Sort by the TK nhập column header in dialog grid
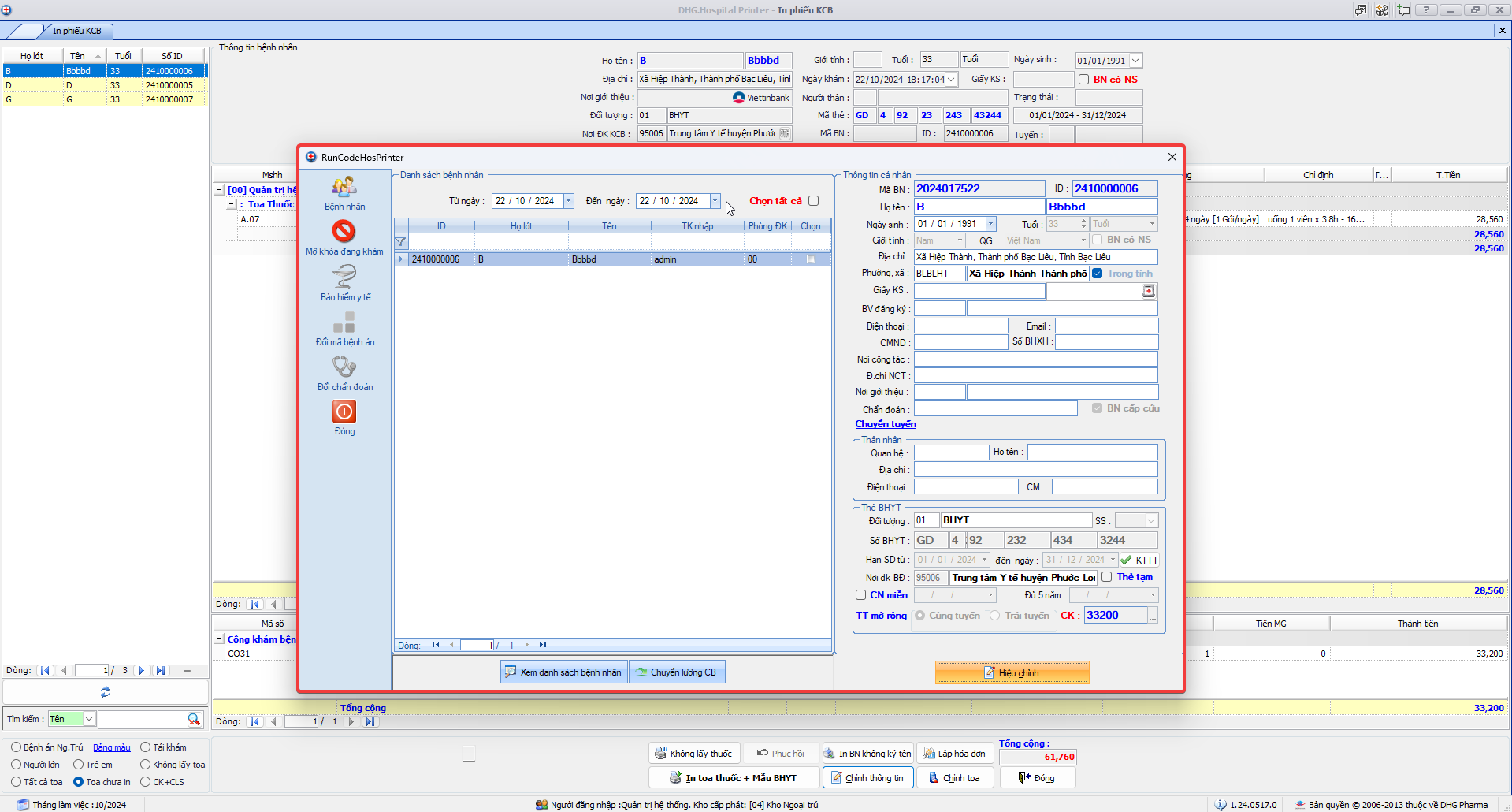The image size is (1512, 812). tap(697, 226)
